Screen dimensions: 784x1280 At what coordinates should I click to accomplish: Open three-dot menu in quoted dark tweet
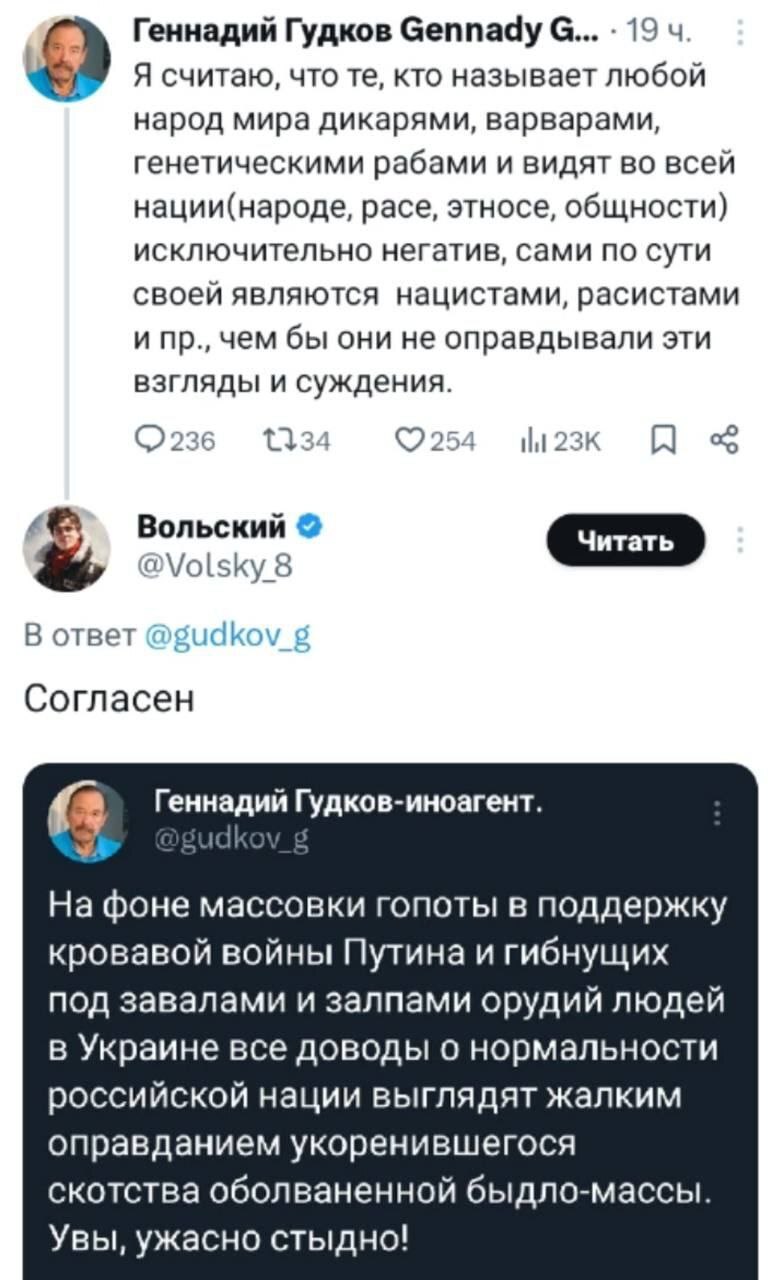(x=717, y=816)
